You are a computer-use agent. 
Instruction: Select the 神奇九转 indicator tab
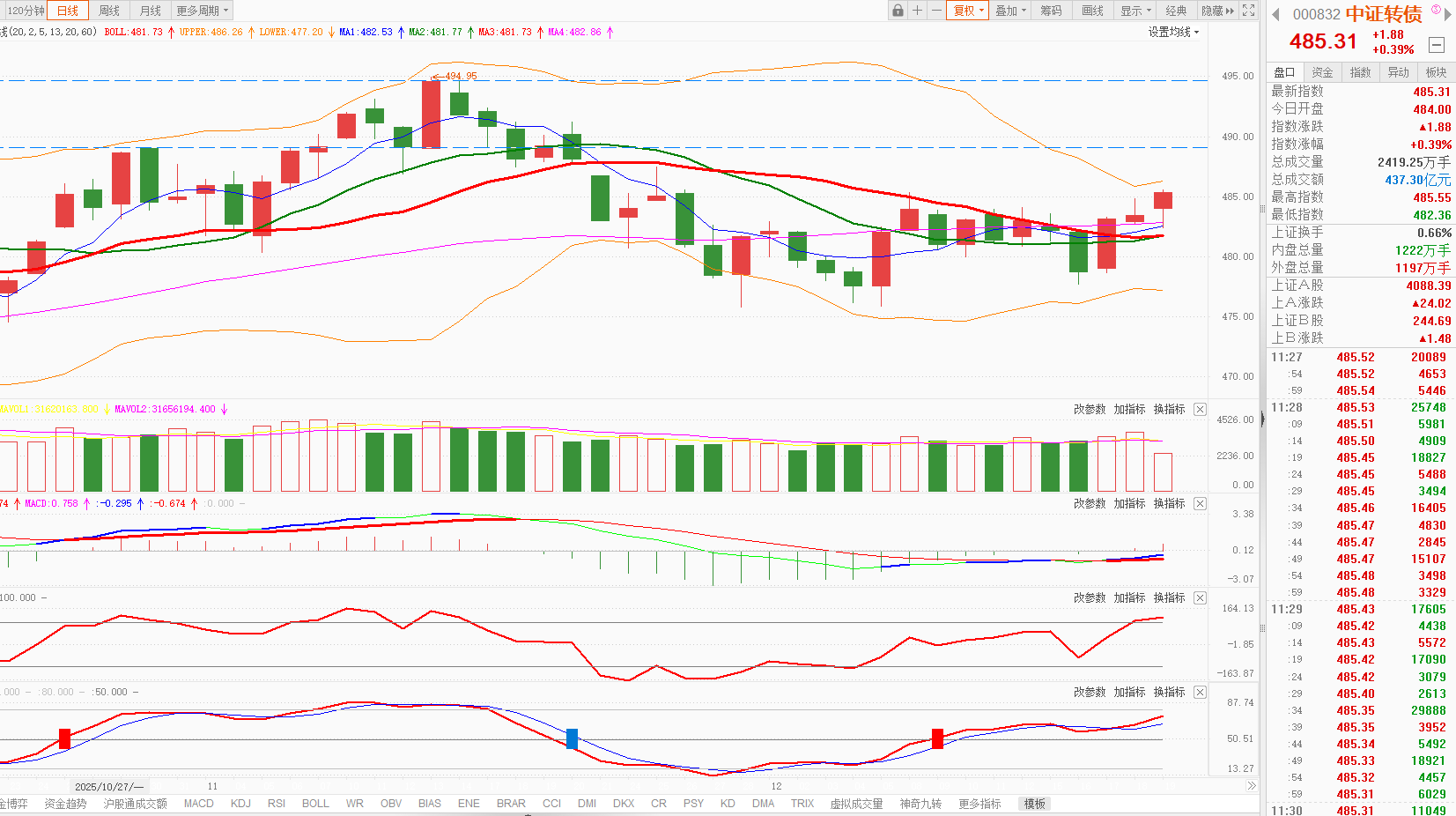[920, 804]
